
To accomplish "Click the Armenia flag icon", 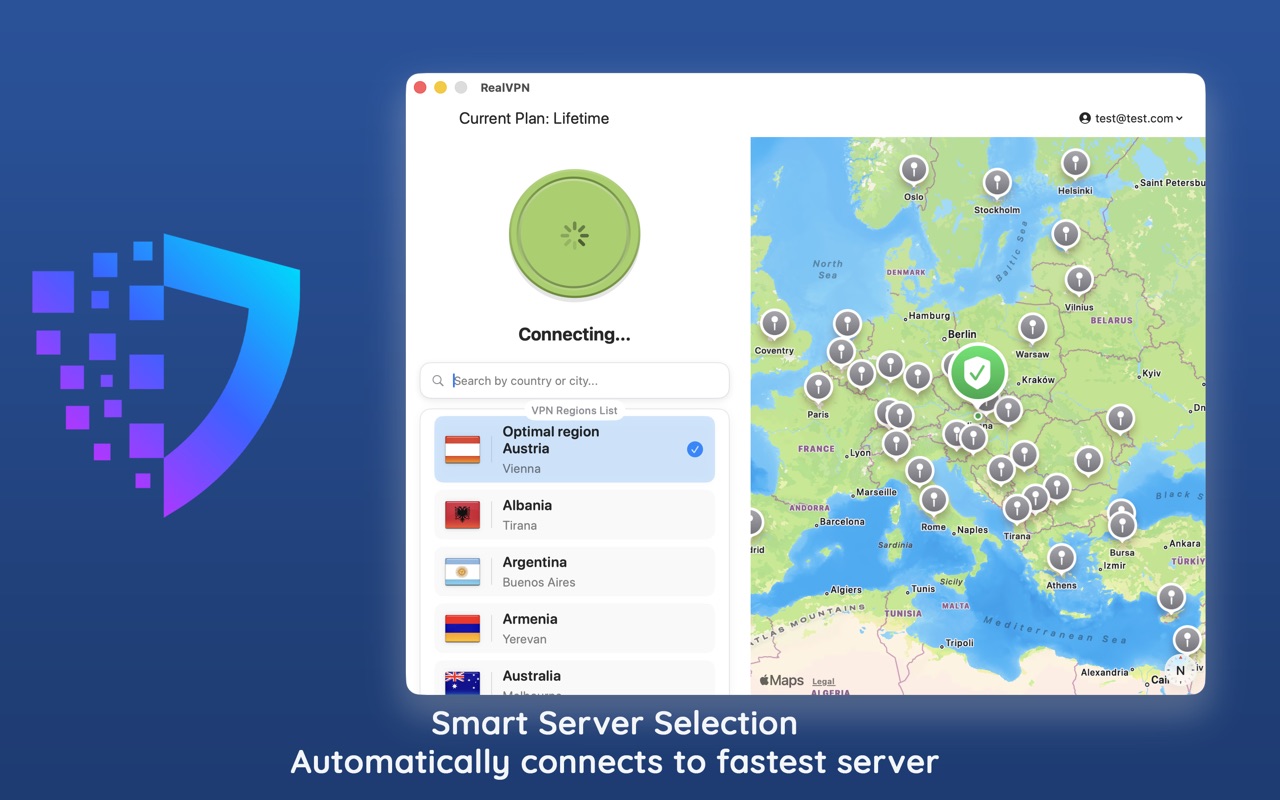I will click(463, 628).
